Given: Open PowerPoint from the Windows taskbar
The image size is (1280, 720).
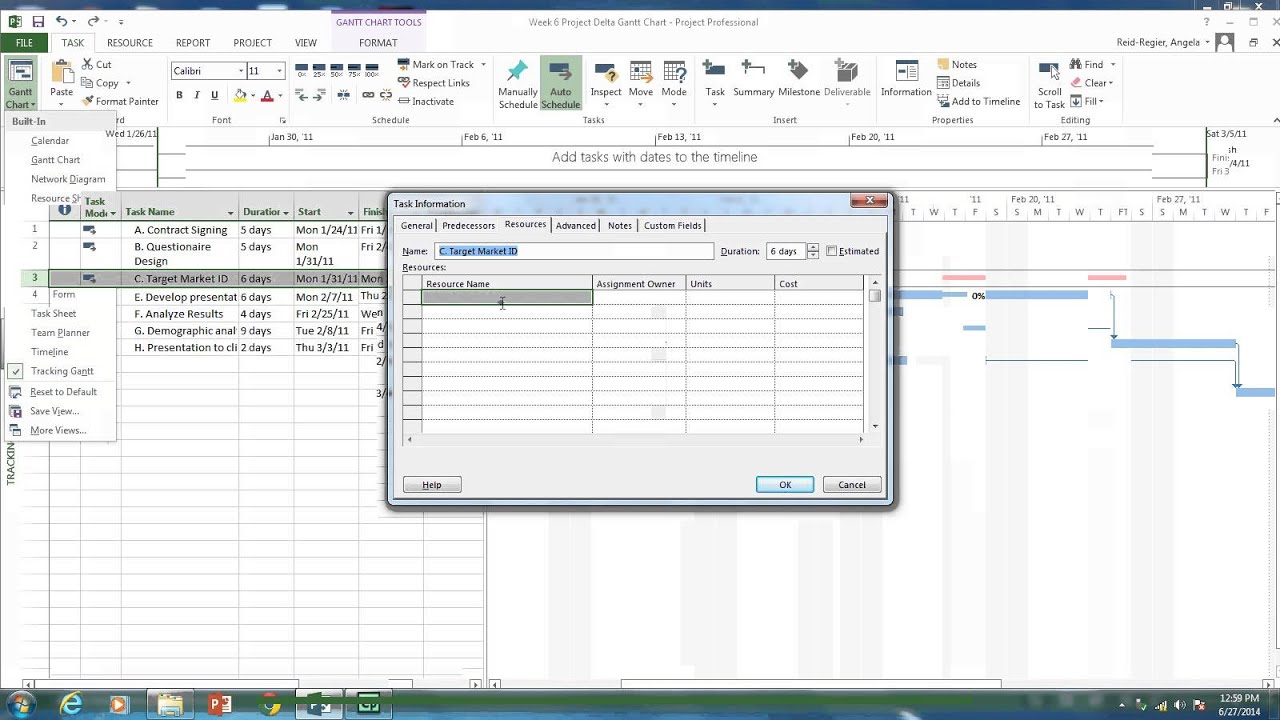Looking at the screenshot, I should coord(220,704).
